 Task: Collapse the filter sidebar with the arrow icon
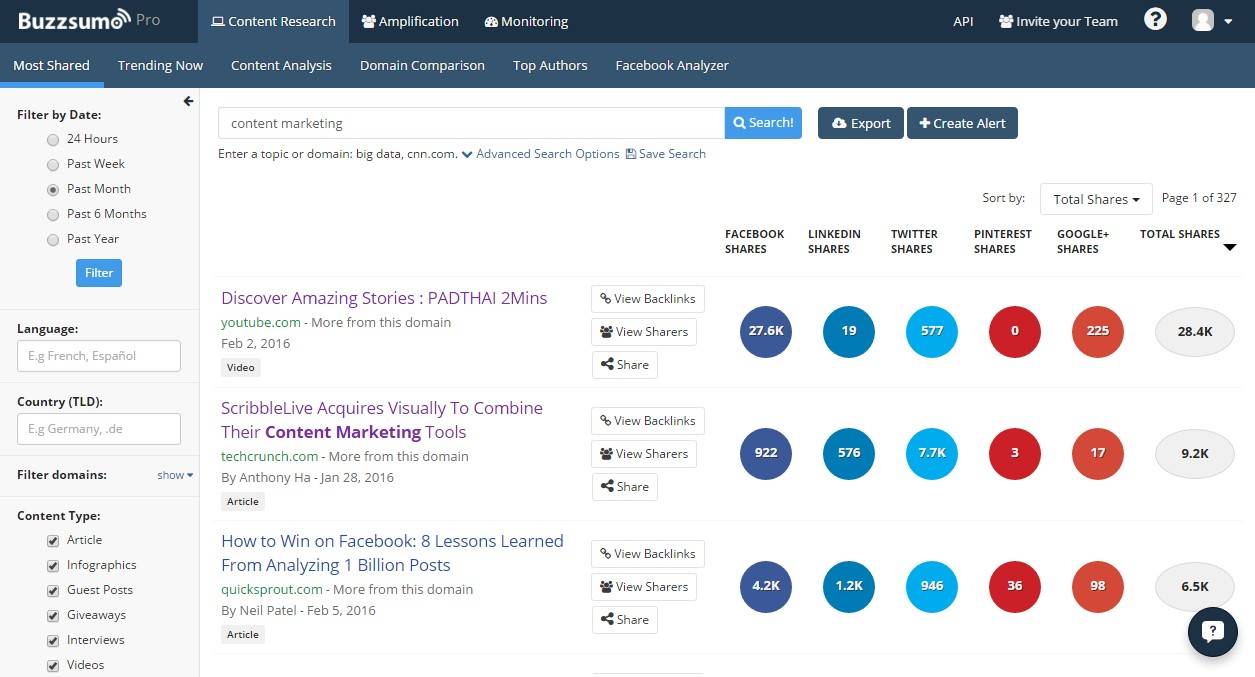(x=188, y=101)
